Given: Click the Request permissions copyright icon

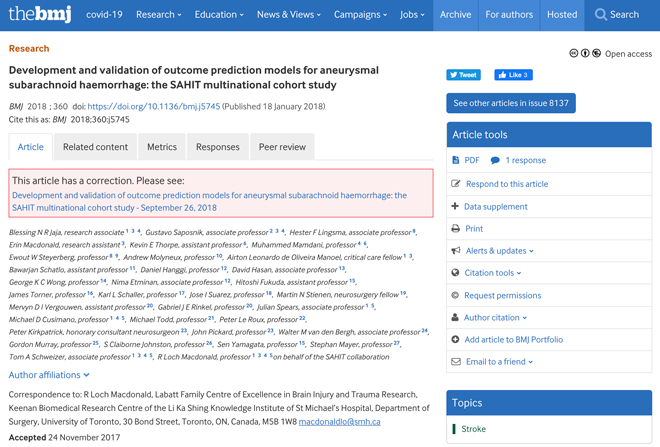Looking at the screenshot, I should 455,295.
